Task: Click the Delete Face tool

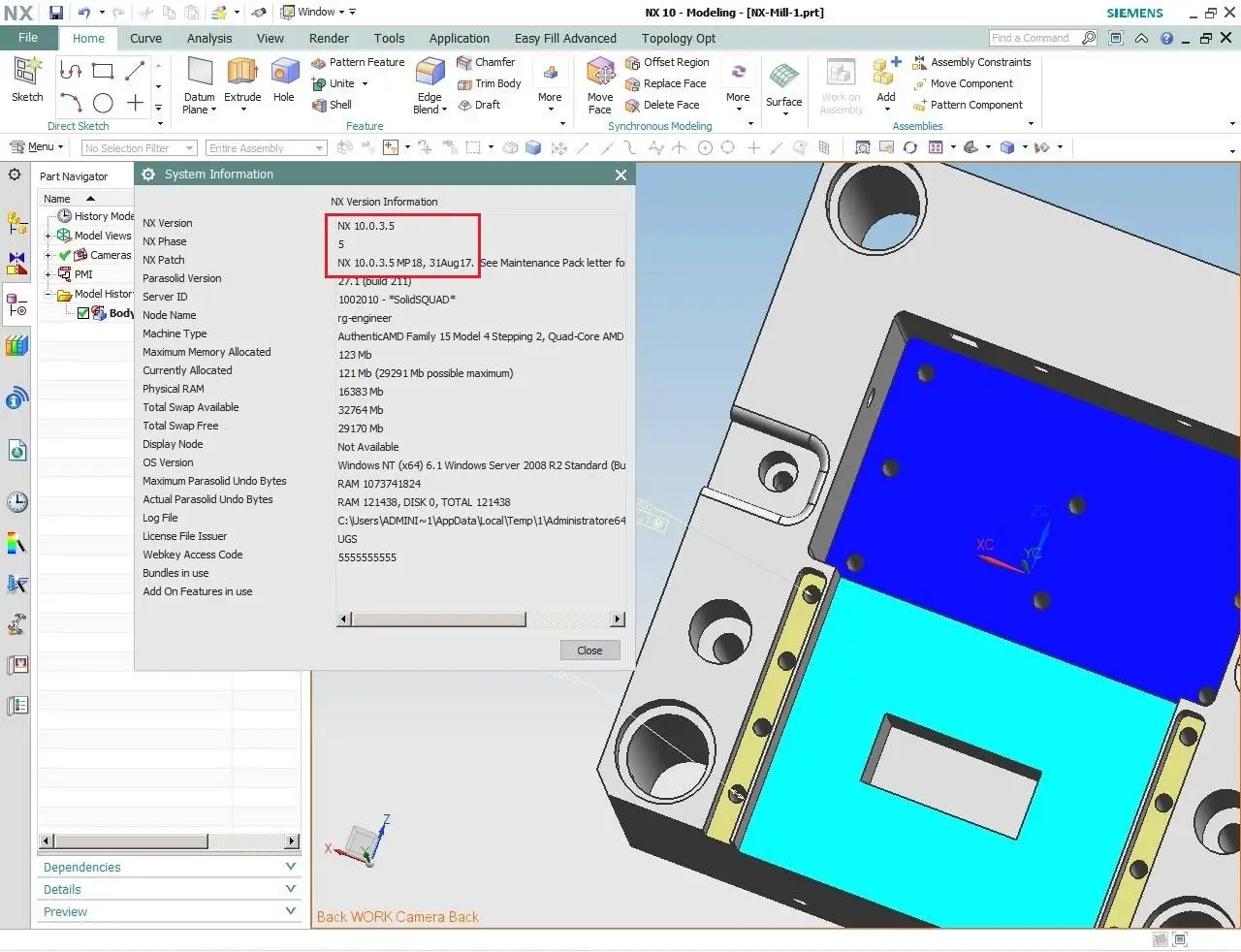Action: pyautogui.click(x=662, y=105)
